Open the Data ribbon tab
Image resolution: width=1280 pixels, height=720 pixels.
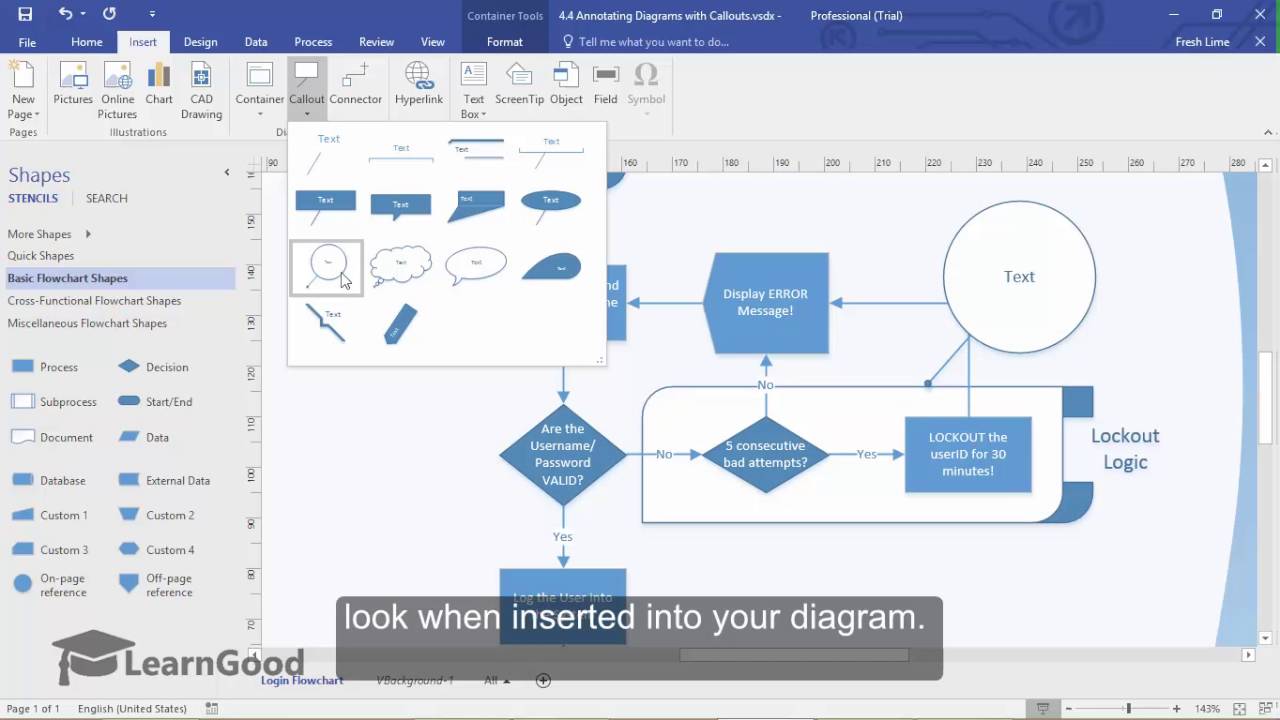click(x=256, y=42)
